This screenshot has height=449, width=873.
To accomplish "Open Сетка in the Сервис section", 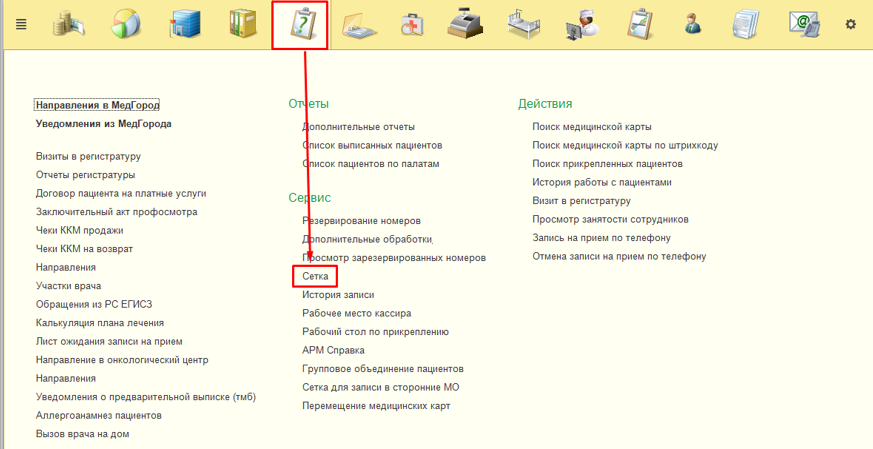I will tap(315, 275).
